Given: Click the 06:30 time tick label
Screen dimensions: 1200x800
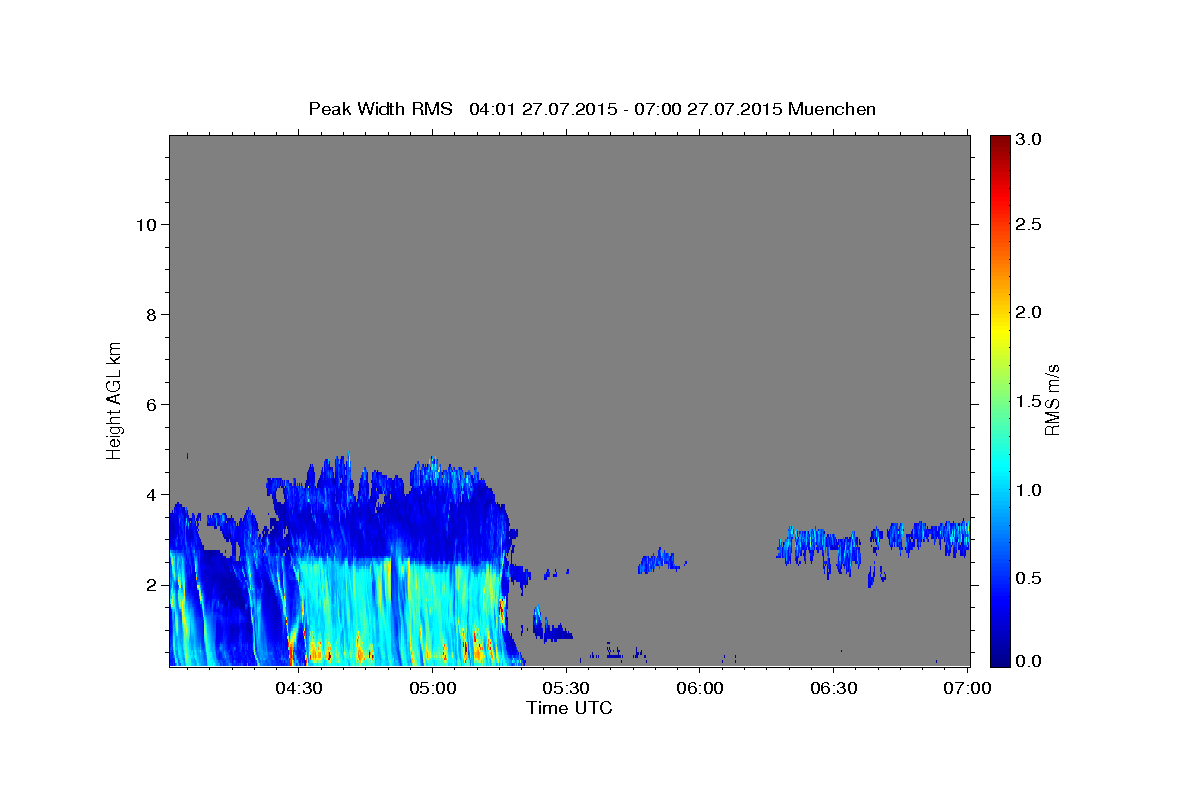Looking at the screenshot, I should (x=834, y=688).
